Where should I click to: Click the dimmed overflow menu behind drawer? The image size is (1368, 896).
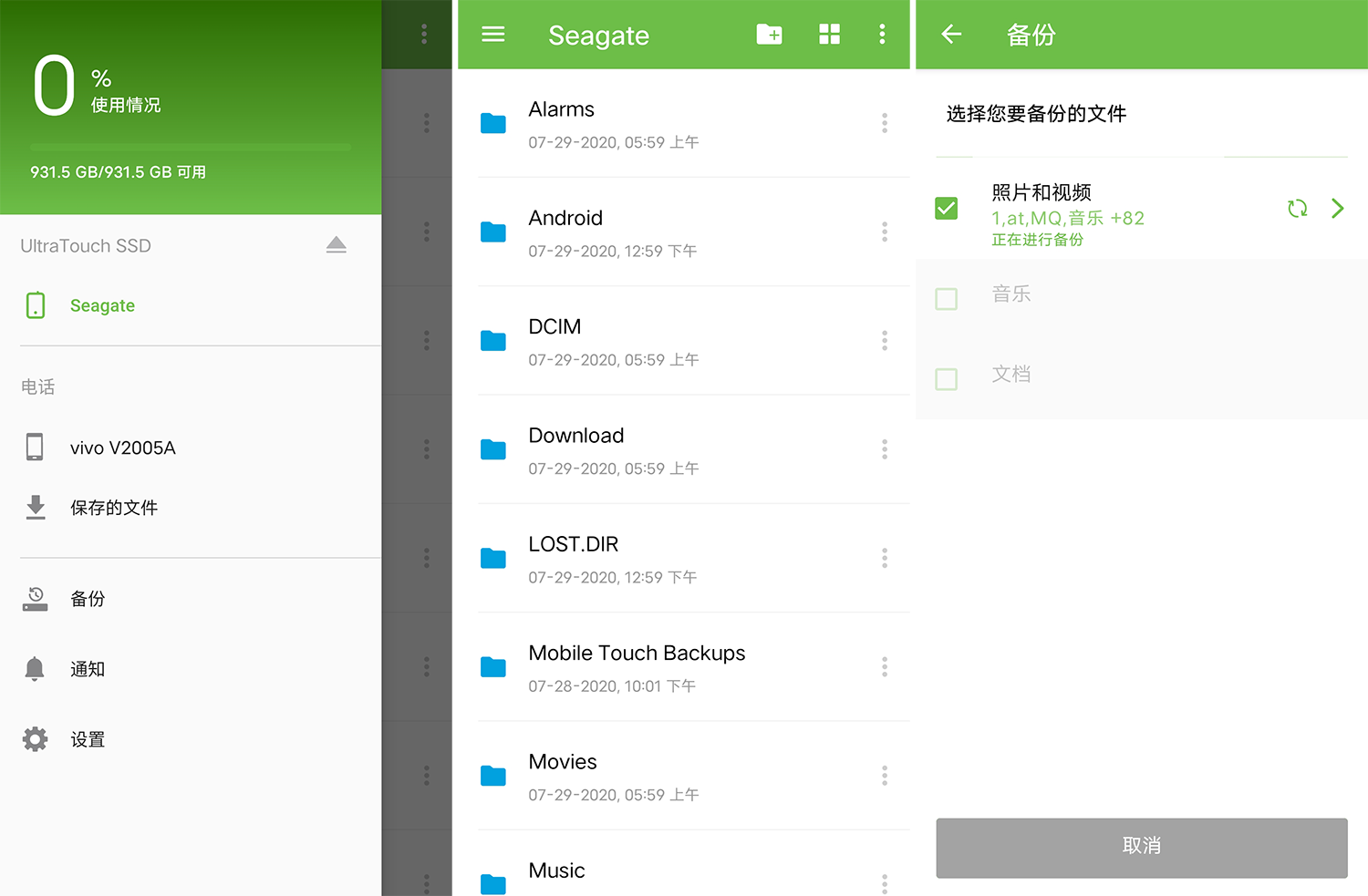click(x=424, y=34)
